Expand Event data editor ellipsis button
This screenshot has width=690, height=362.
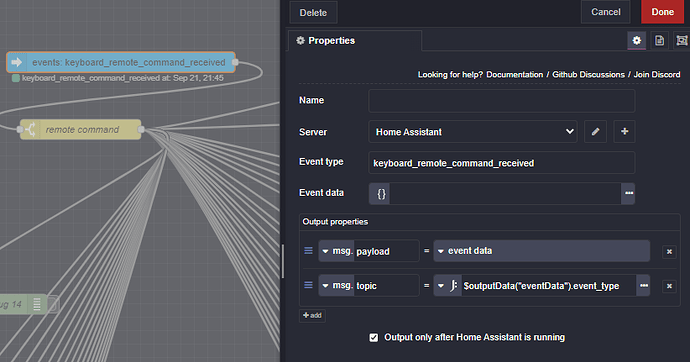click(x=628, y=193)
